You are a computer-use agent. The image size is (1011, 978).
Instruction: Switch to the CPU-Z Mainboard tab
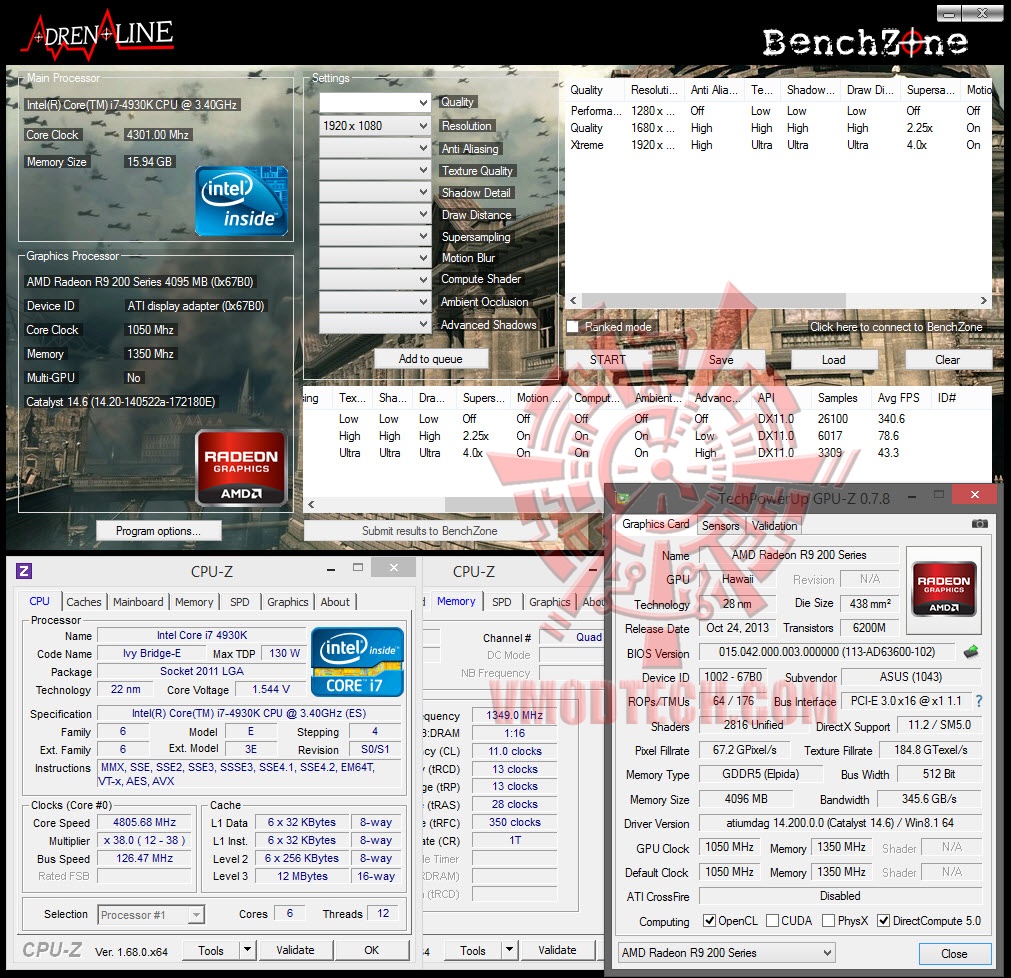click(138, 601)
